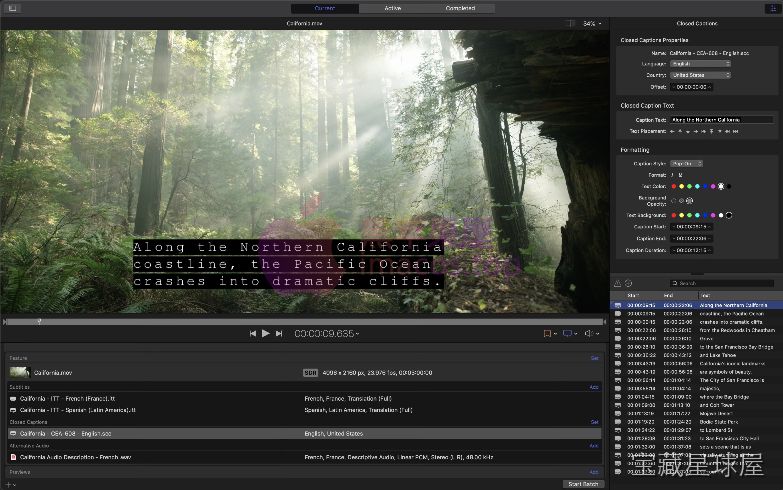The image size is (783, 490).
Task: Click into the Caption Text field
Action: point(722,120)
